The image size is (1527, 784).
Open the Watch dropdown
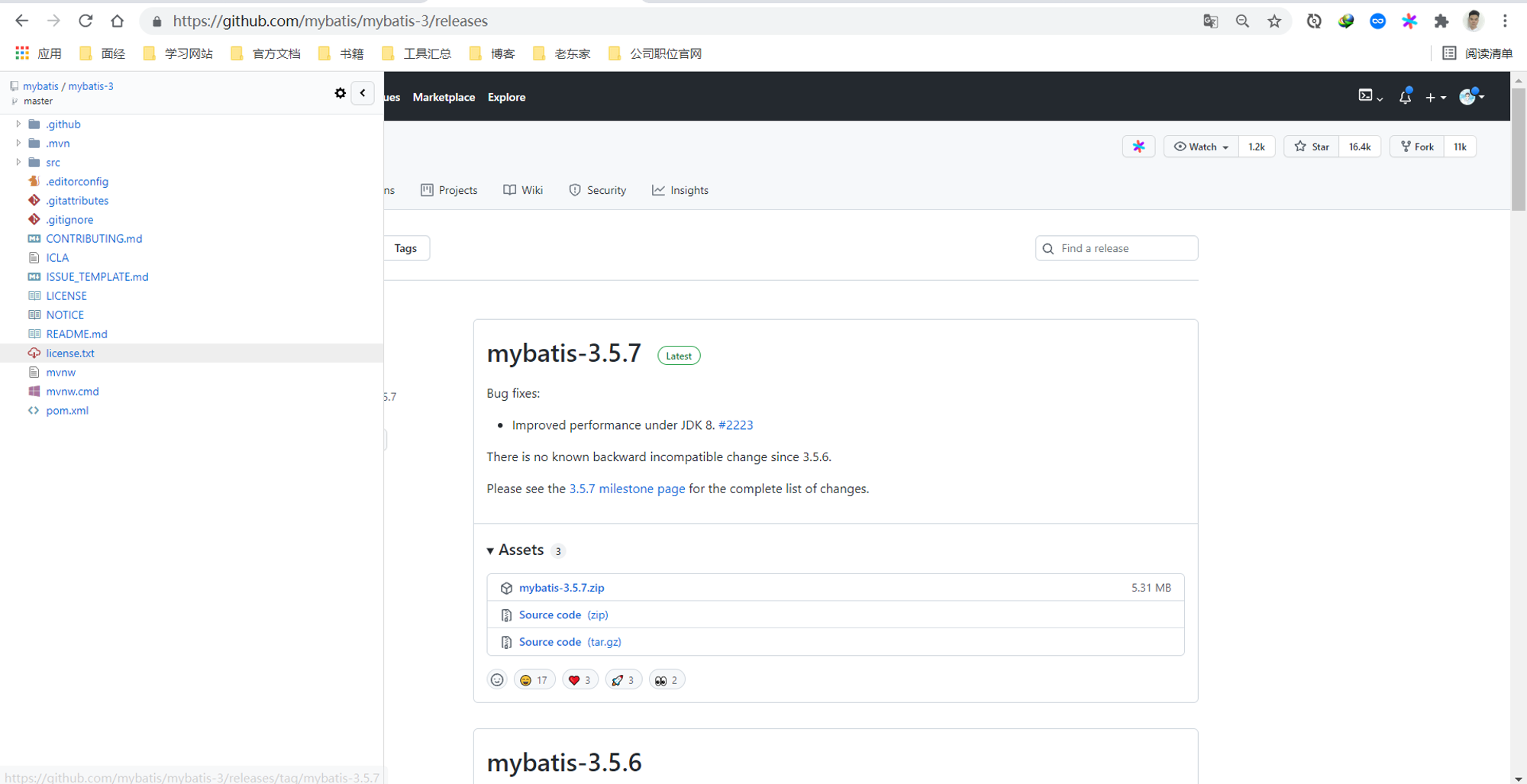click(1201, 147)
